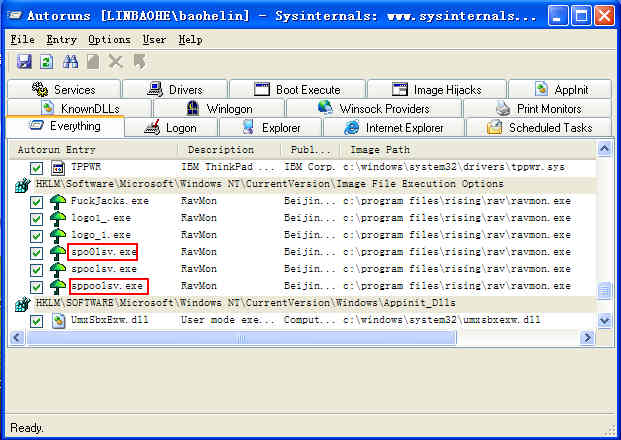
Task: Switch to the AppInit tab
Action: pyautogui.click(x=560, y=90)
